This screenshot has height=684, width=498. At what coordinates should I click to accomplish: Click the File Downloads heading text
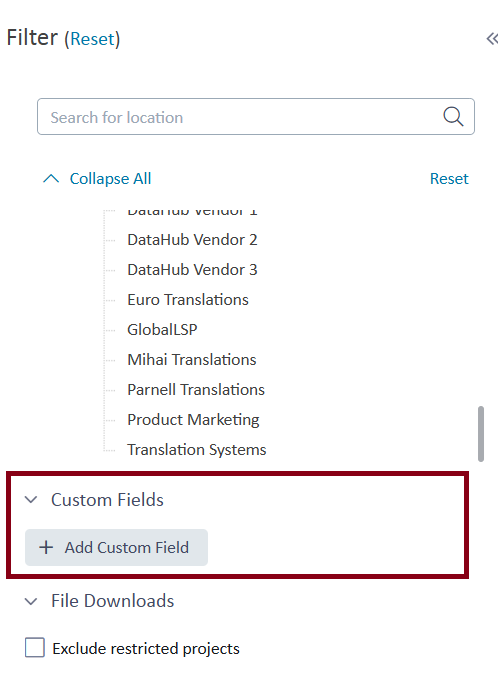click(x=113, y=601)
